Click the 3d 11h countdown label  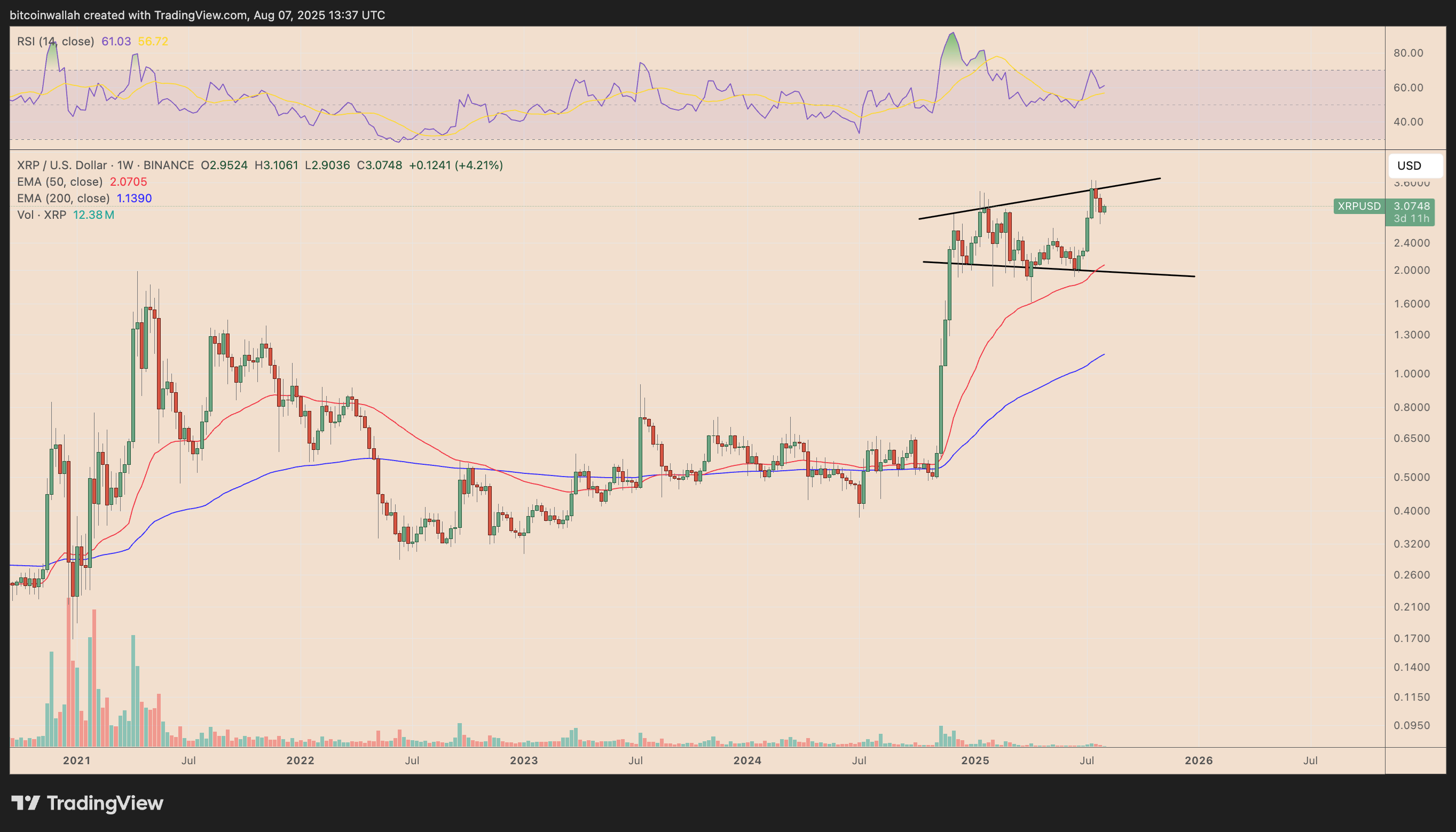coord(1411,219)
